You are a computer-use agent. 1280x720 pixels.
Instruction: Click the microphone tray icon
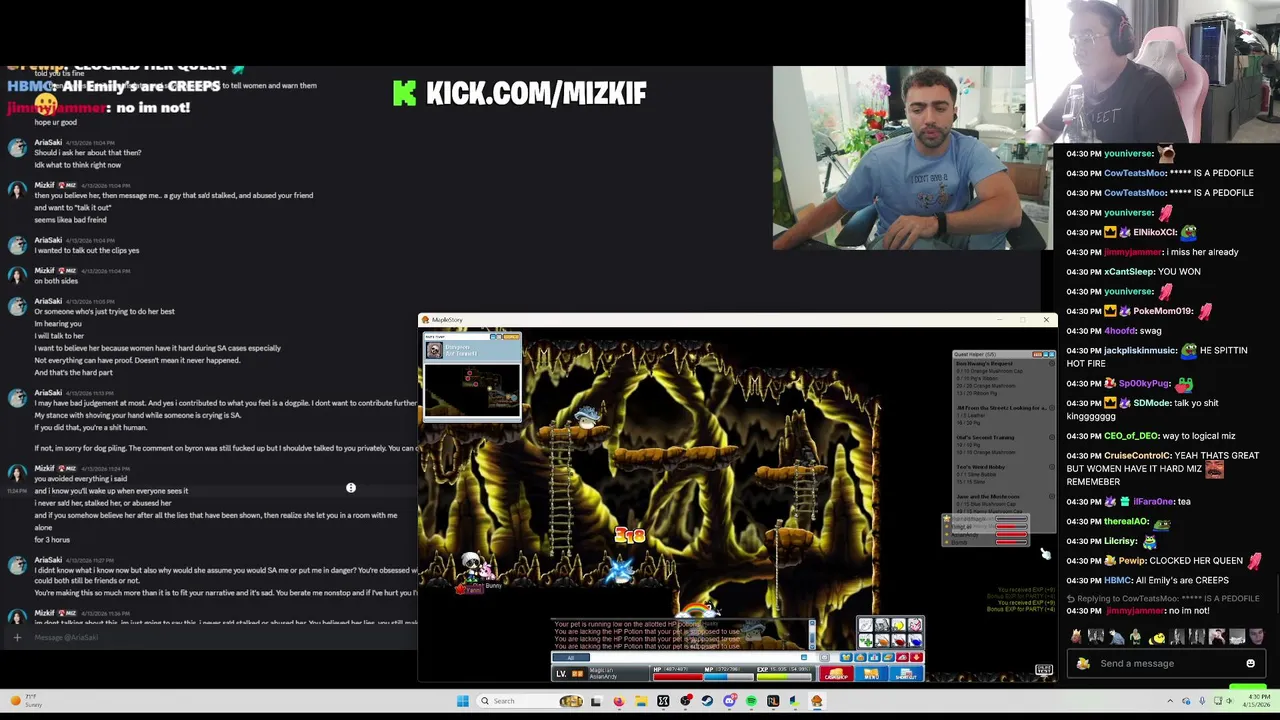coord(1202,701)
